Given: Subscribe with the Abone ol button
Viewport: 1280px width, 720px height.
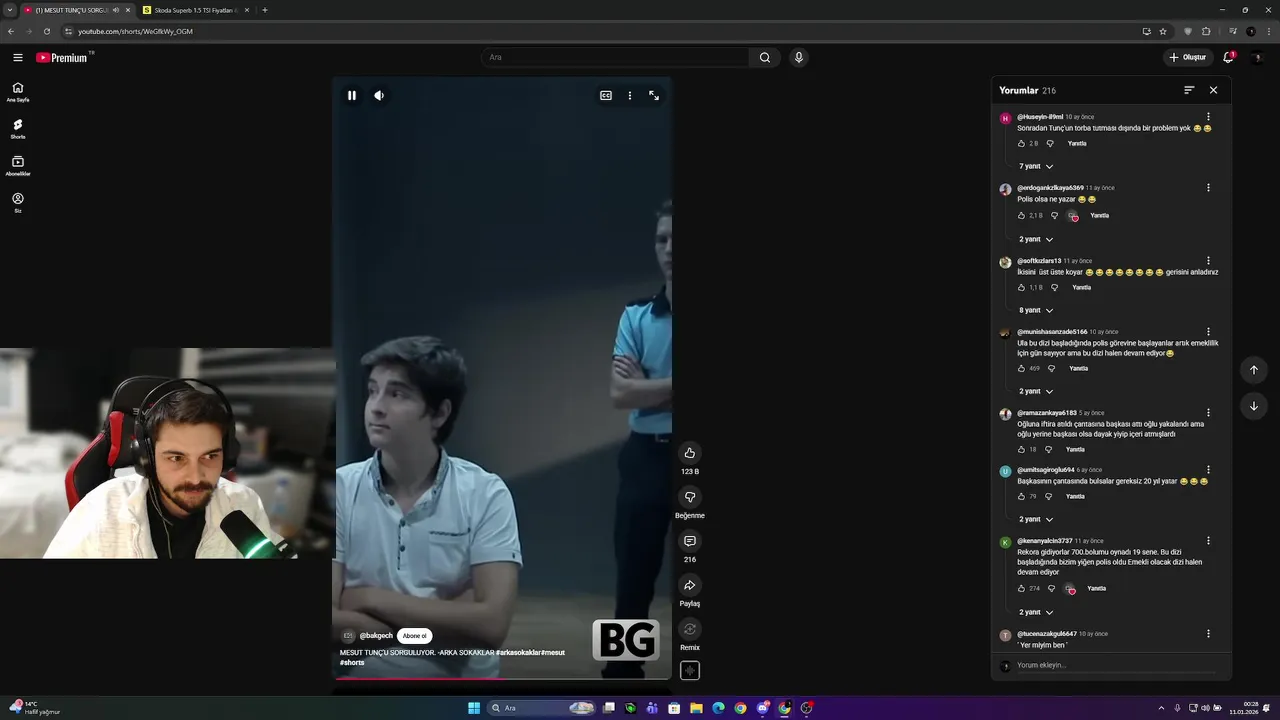Looking at the screenshot, I should [x=414, y=636].
